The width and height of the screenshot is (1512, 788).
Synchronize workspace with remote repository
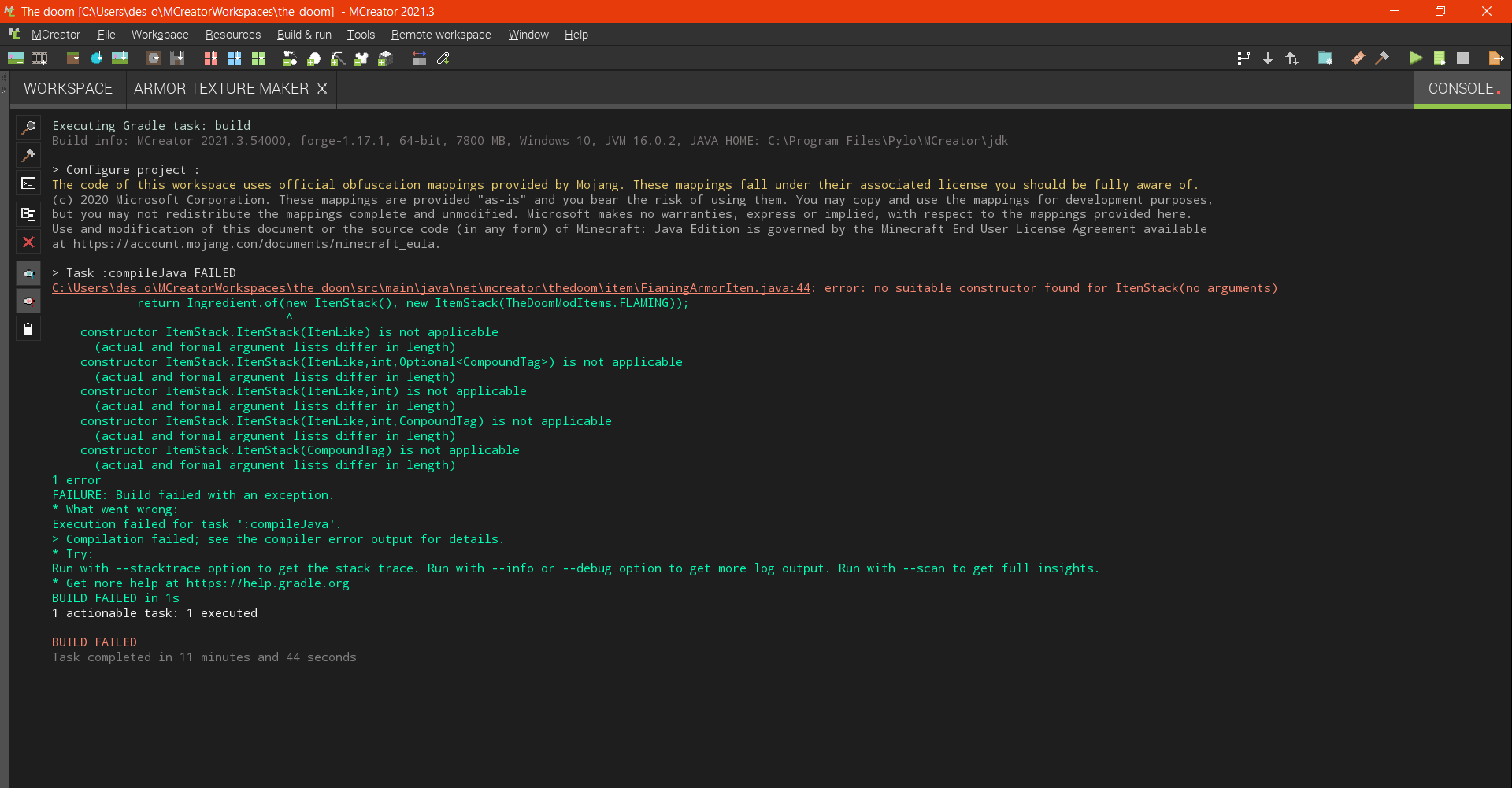pyautogui.click(x=1291, y=57)
